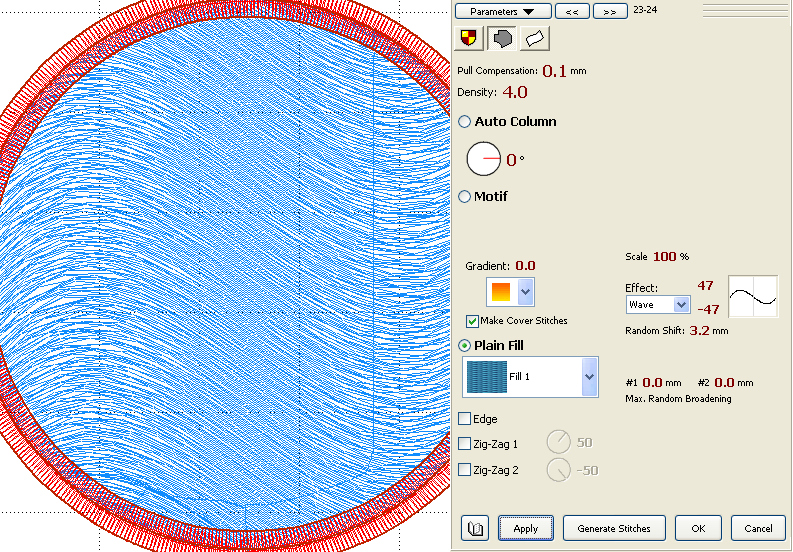Confirm with the OK button
Image resolution: width=793 pixels, height=552 pixels.
pyautogui.click(x=698, y=528)
